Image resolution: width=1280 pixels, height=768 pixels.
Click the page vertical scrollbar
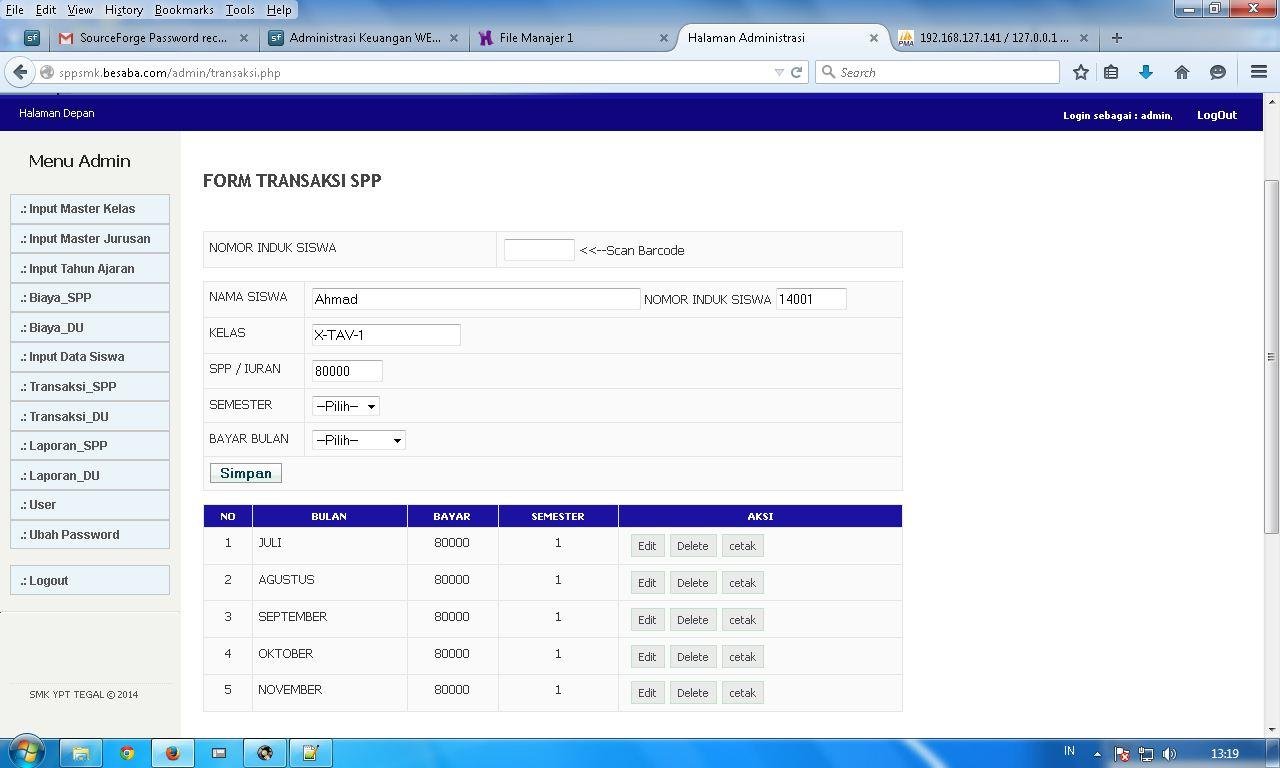1271,357
